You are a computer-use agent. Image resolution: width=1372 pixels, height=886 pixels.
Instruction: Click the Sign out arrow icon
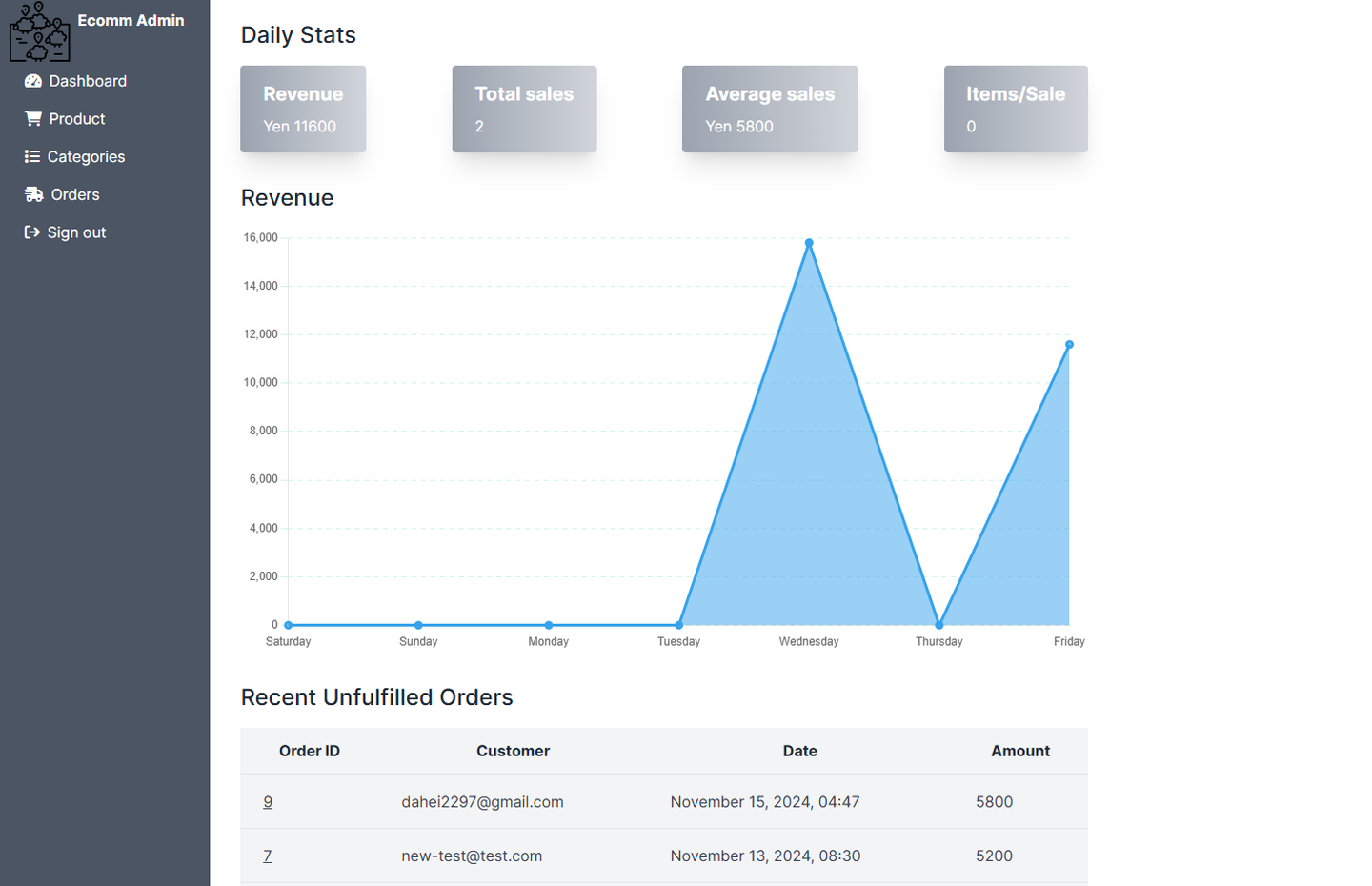click(32, 232)
